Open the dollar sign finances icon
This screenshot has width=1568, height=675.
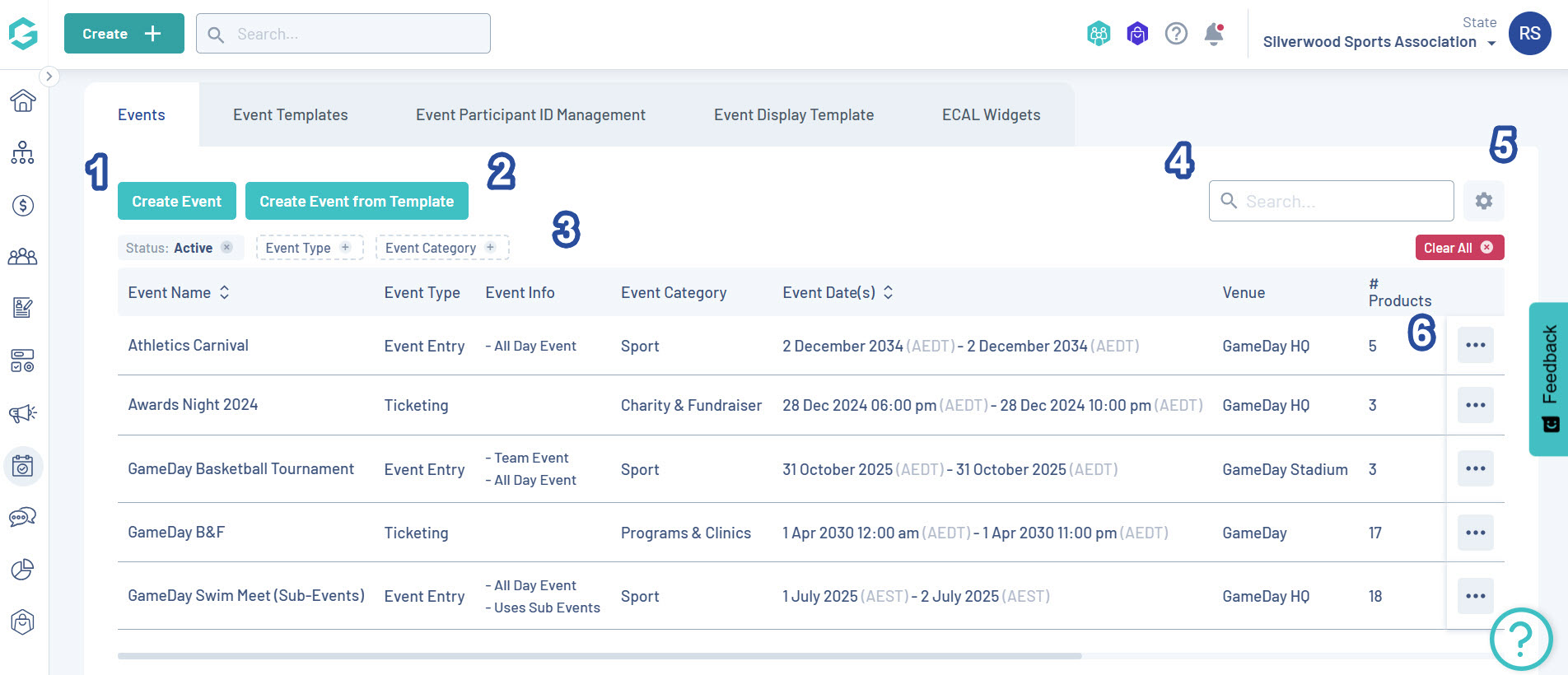point(23,205)
